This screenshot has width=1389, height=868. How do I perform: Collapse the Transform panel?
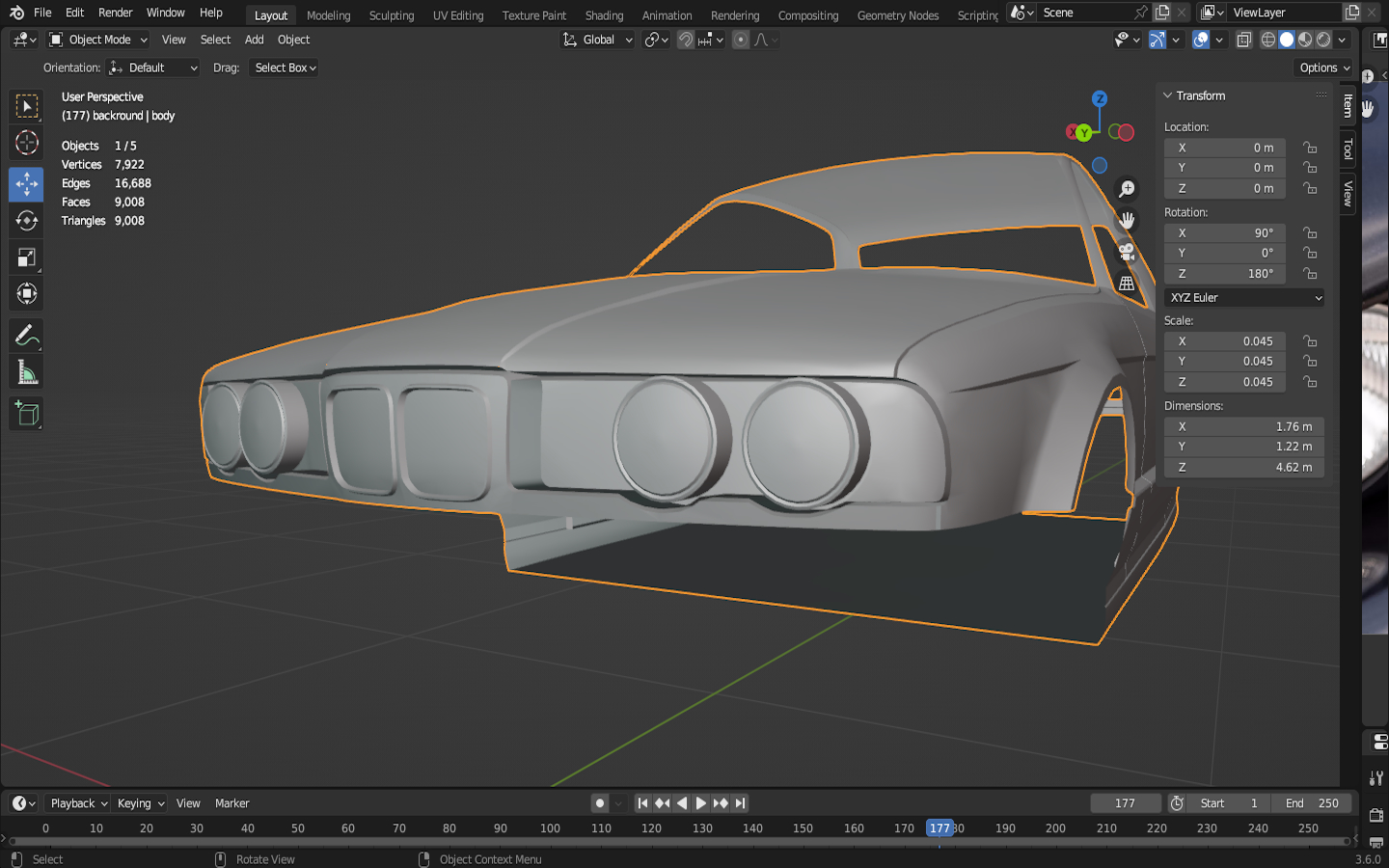point(1168,95)
